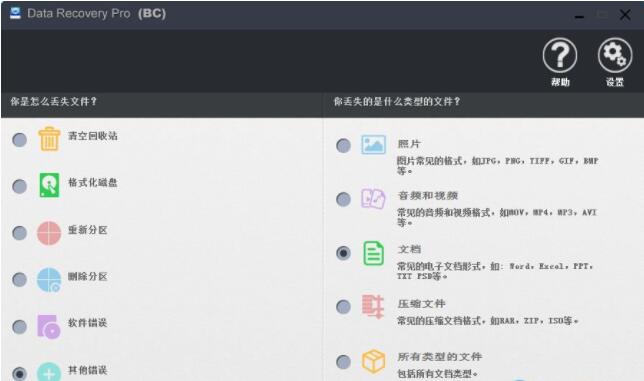Open the 帮助 help question-mark icon
The height and width of the screenshot is (381, 644).
[560, 55]
